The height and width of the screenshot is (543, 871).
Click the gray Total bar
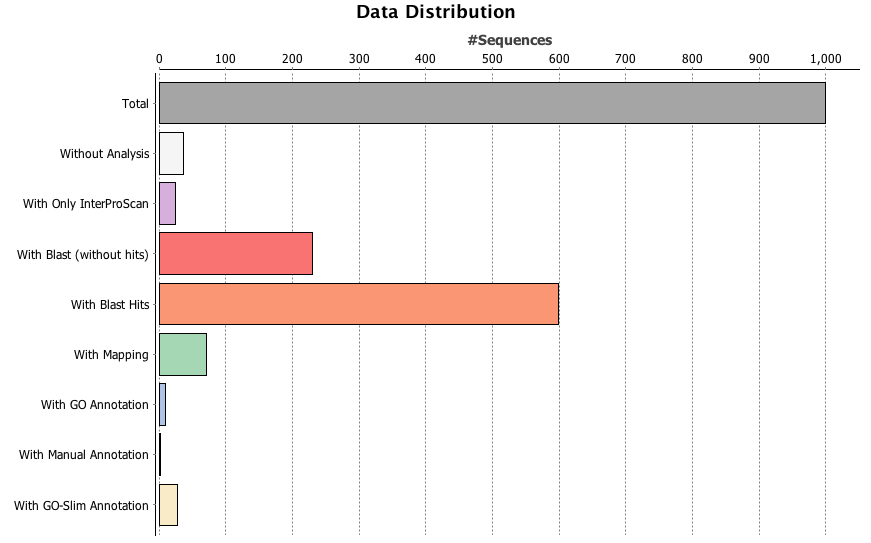[492, 103]
